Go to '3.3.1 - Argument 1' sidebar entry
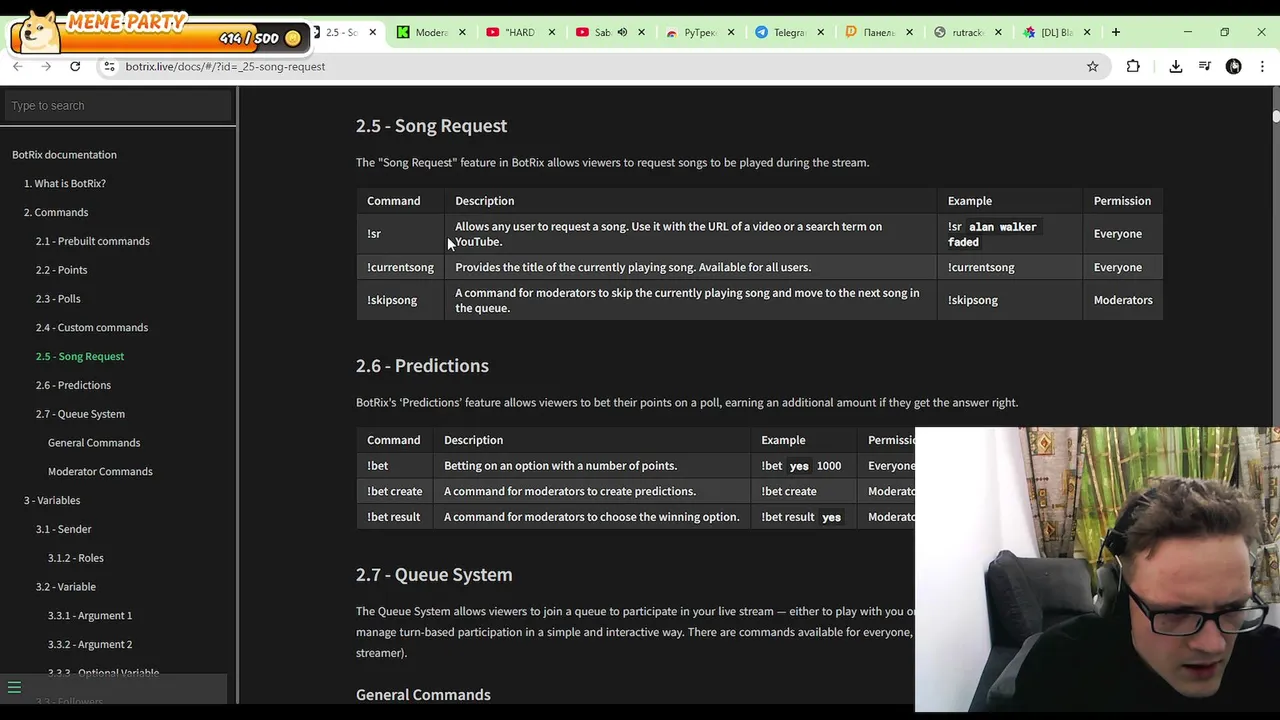 pos(90,616)
